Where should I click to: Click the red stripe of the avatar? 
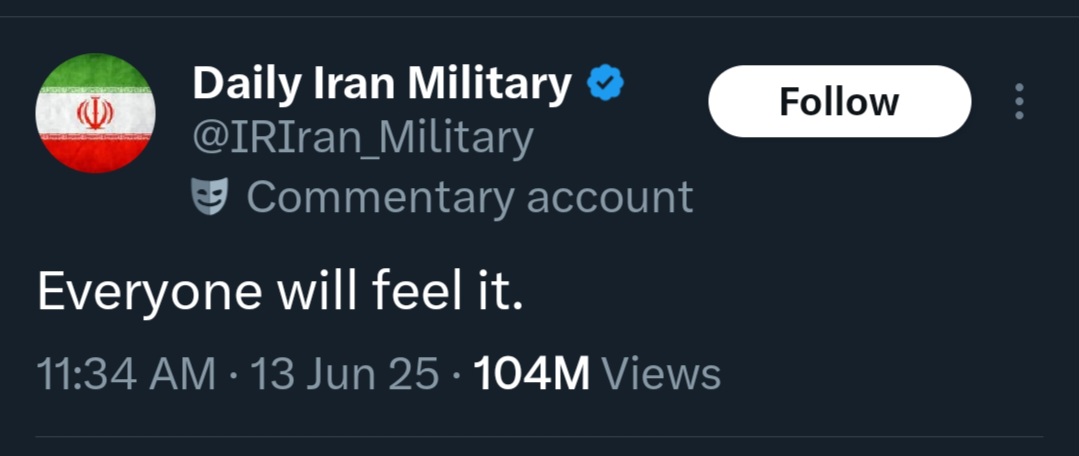coord(96,157)
